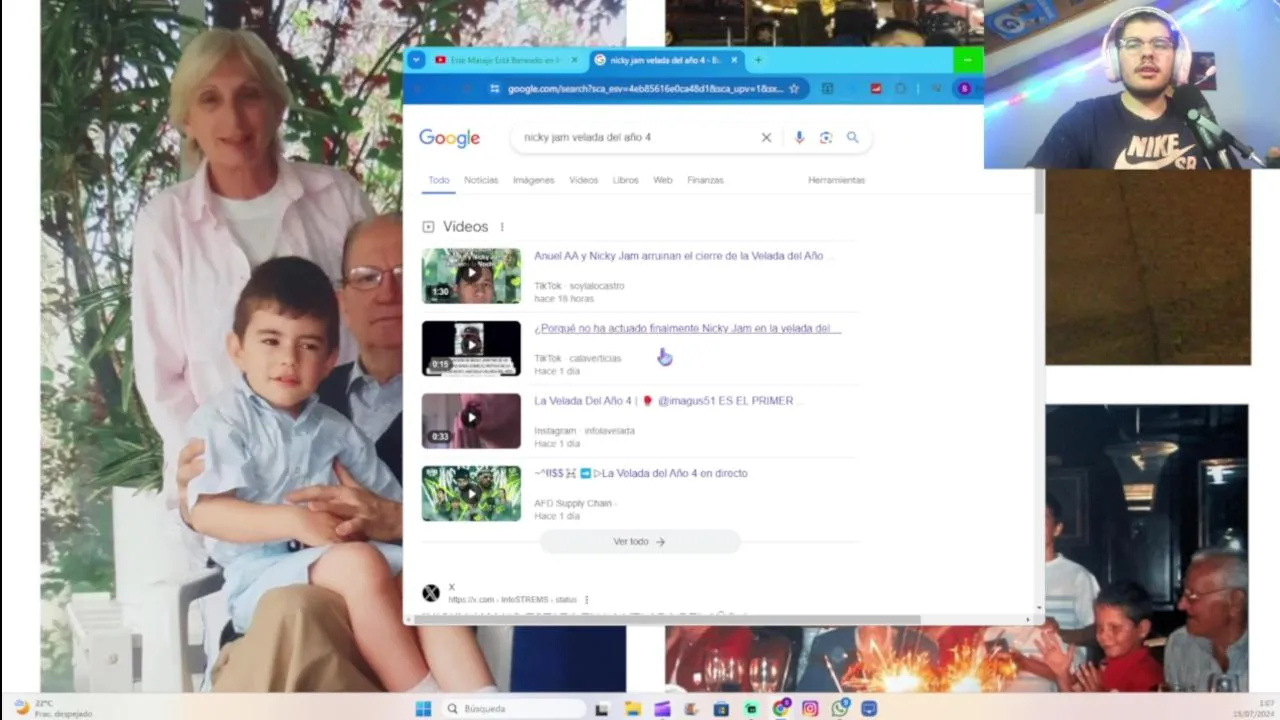
Task: Open the Anuel AA y Nicky Jam video link
Action: tap(679, 256)
